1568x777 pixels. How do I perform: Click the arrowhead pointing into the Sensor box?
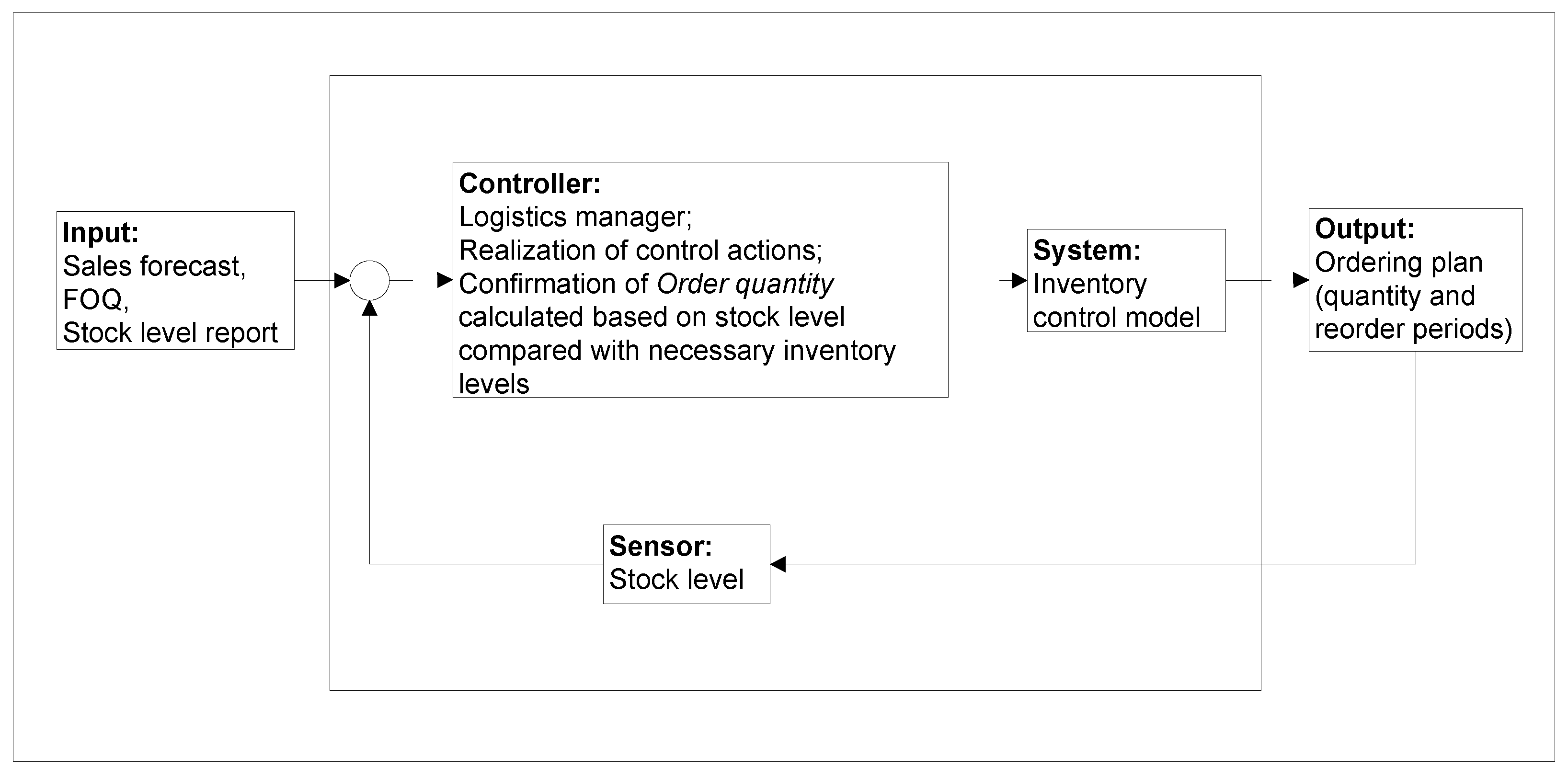pos(778,565)
